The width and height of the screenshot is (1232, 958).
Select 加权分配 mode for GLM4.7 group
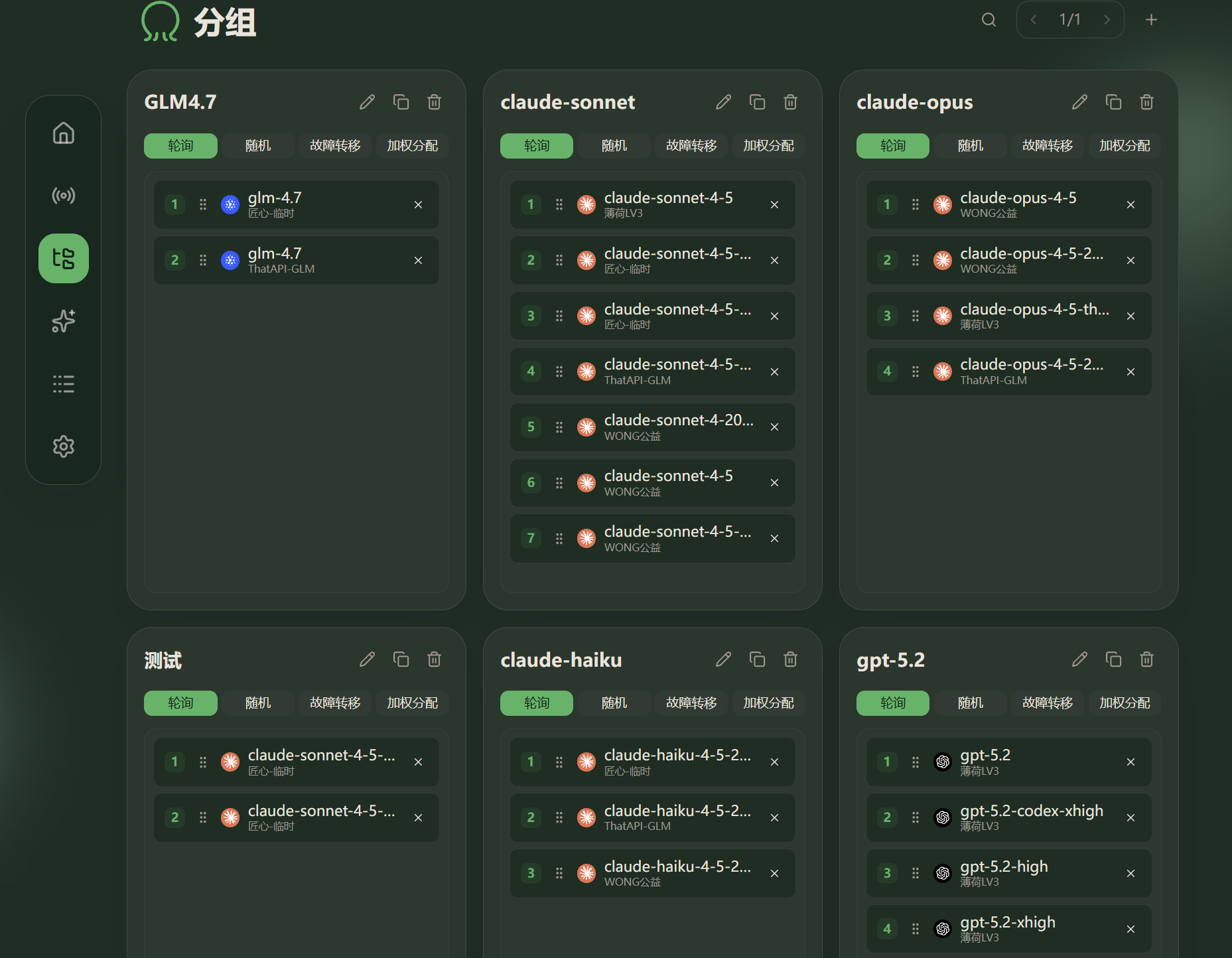coord(413,146)
